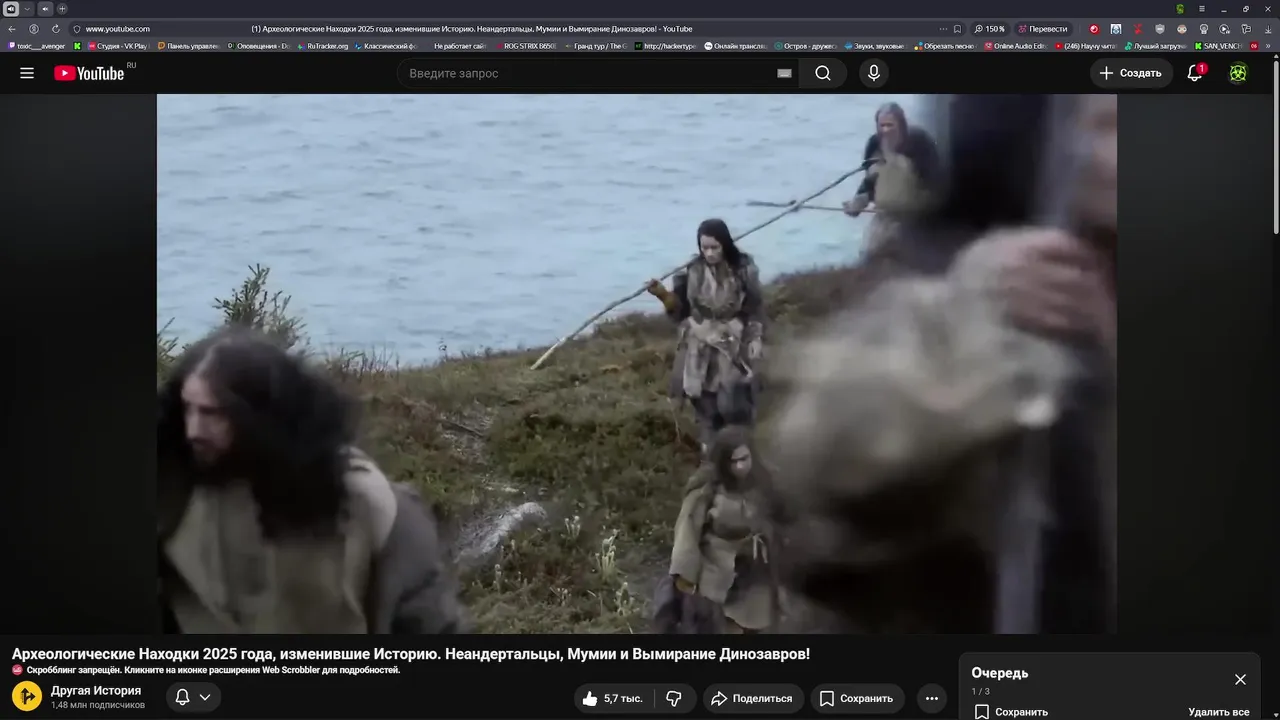This screenshot has height=720, width=1280.
Task: Open the YouTube guide hamburger menu
Action: [27, 73]
